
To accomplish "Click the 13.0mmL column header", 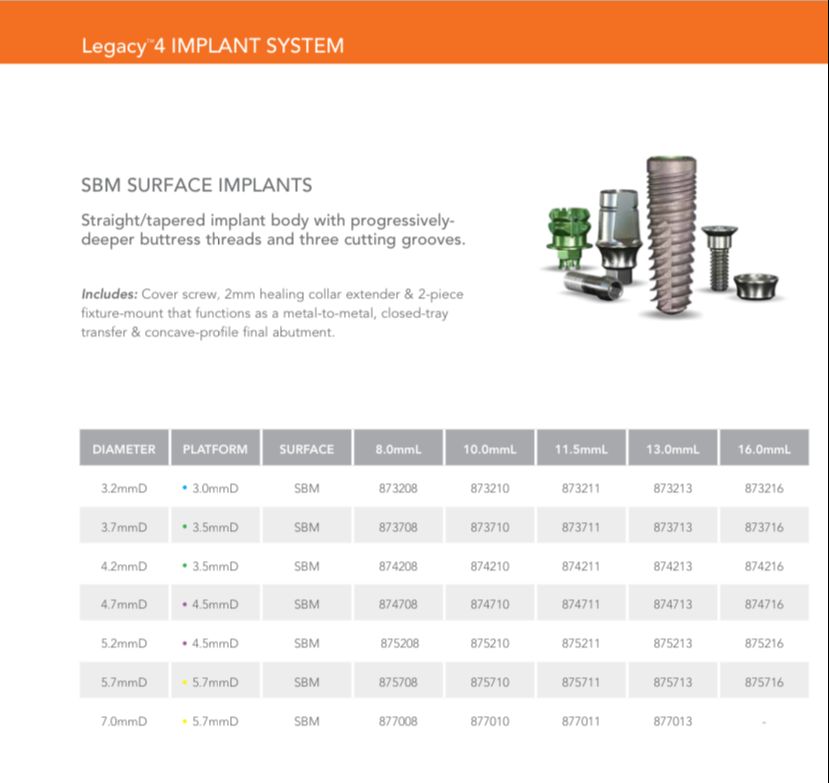I will click(673, 449).
